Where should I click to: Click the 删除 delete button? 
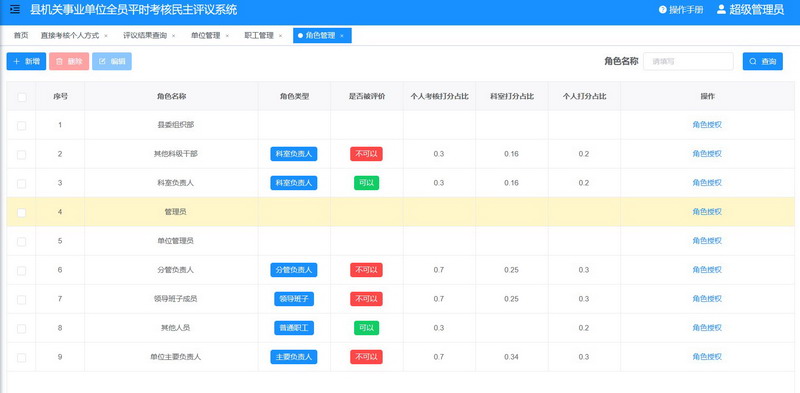69,61
